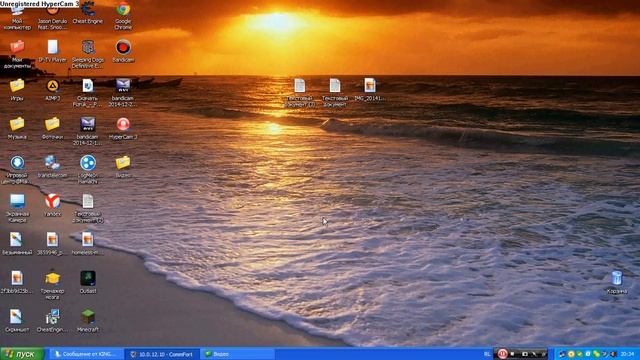640x360 pixels.
Task: Click the HyperCam stop recording square
Action: (x=513, y=354)
